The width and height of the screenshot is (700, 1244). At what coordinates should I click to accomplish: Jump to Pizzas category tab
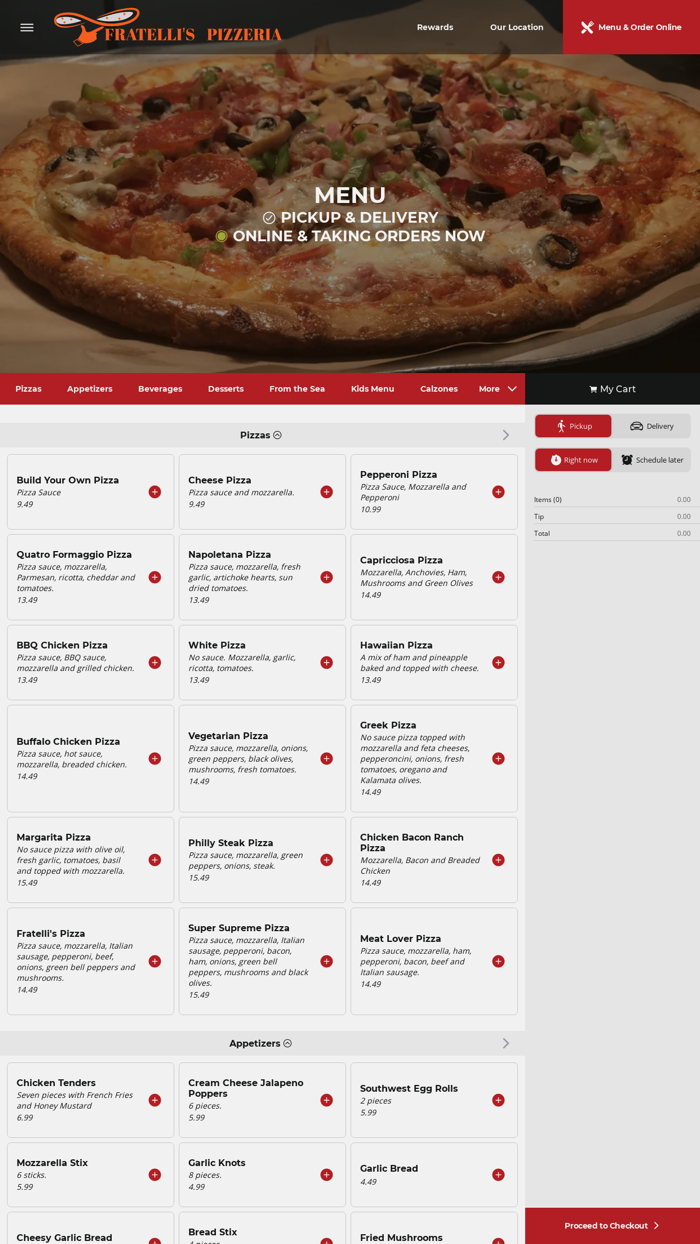tap(28, 389)
